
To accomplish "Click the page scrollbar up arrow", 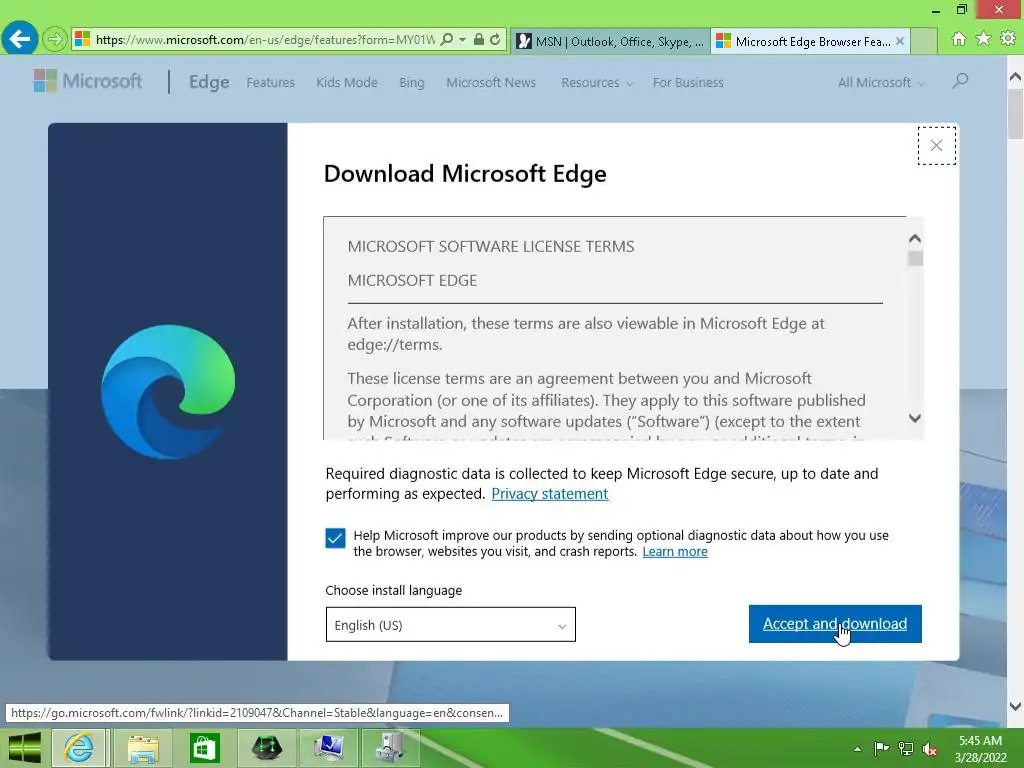I will pos(1015,77).
